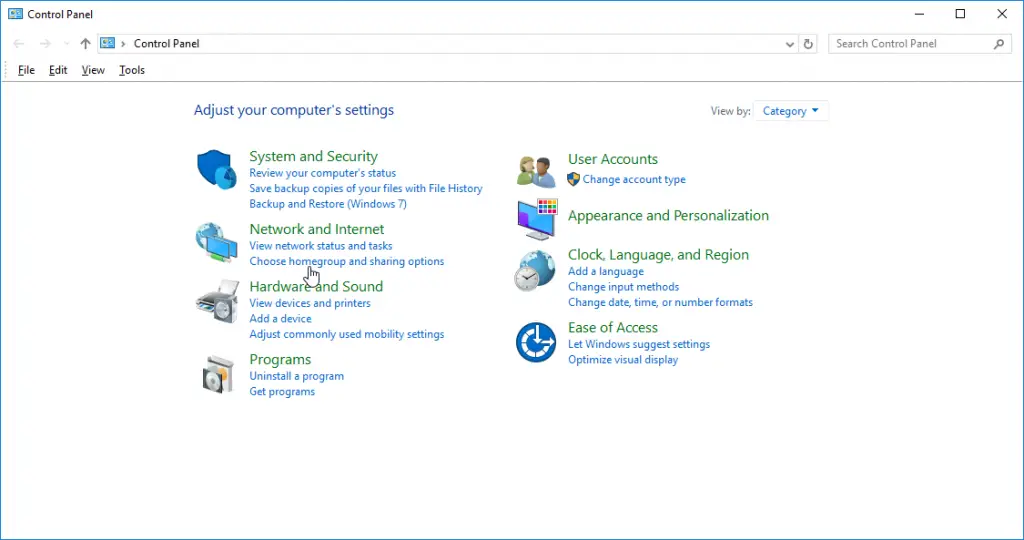
Task: Click the Hardware and Sound printer icon
Action: tap(216, 300)
